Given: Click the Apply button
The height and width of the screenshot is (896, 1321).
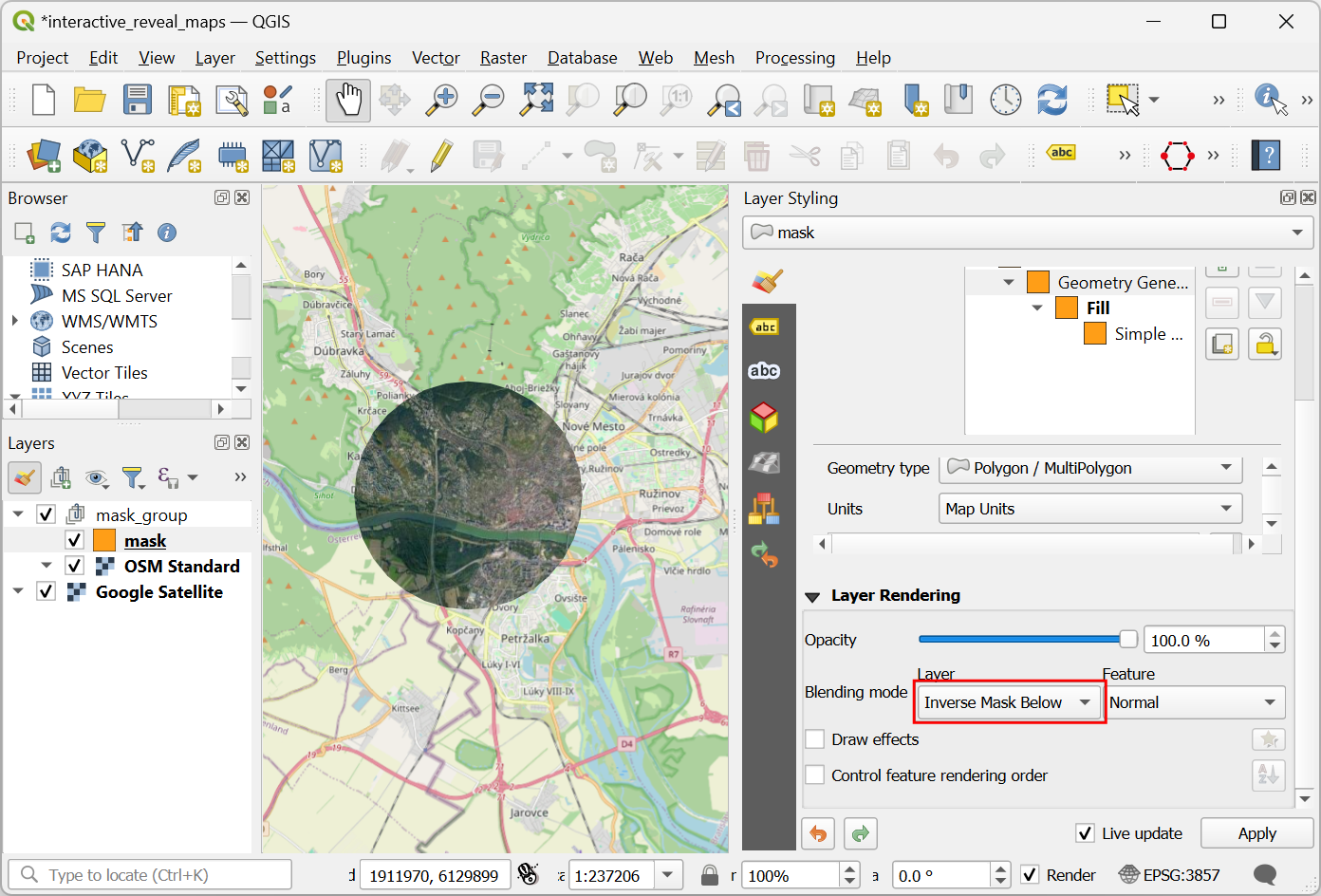Looking at the screenshot, I should pos(1256,833).
